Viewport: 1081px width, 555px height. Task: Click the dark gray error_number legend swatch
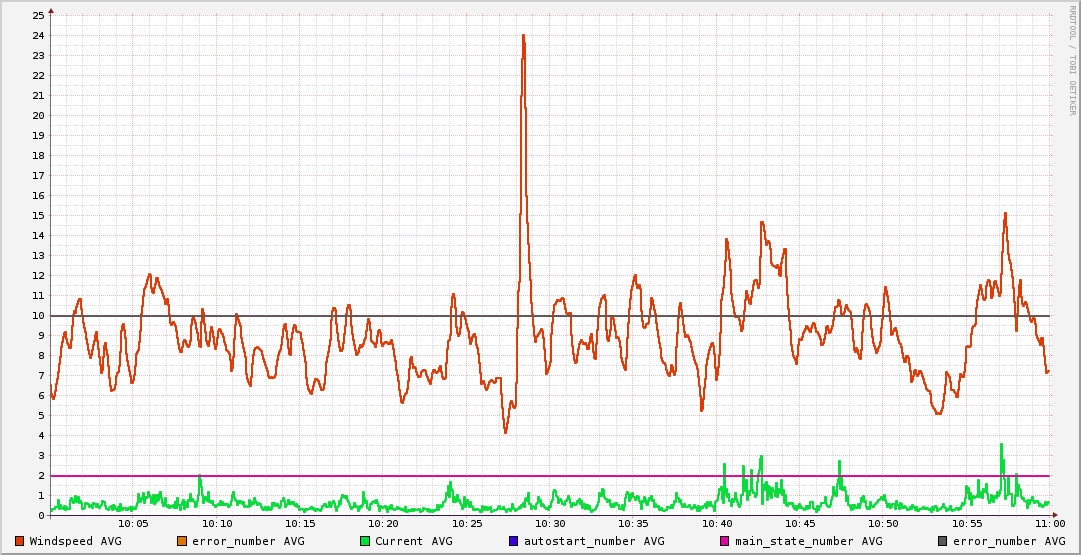943,541
